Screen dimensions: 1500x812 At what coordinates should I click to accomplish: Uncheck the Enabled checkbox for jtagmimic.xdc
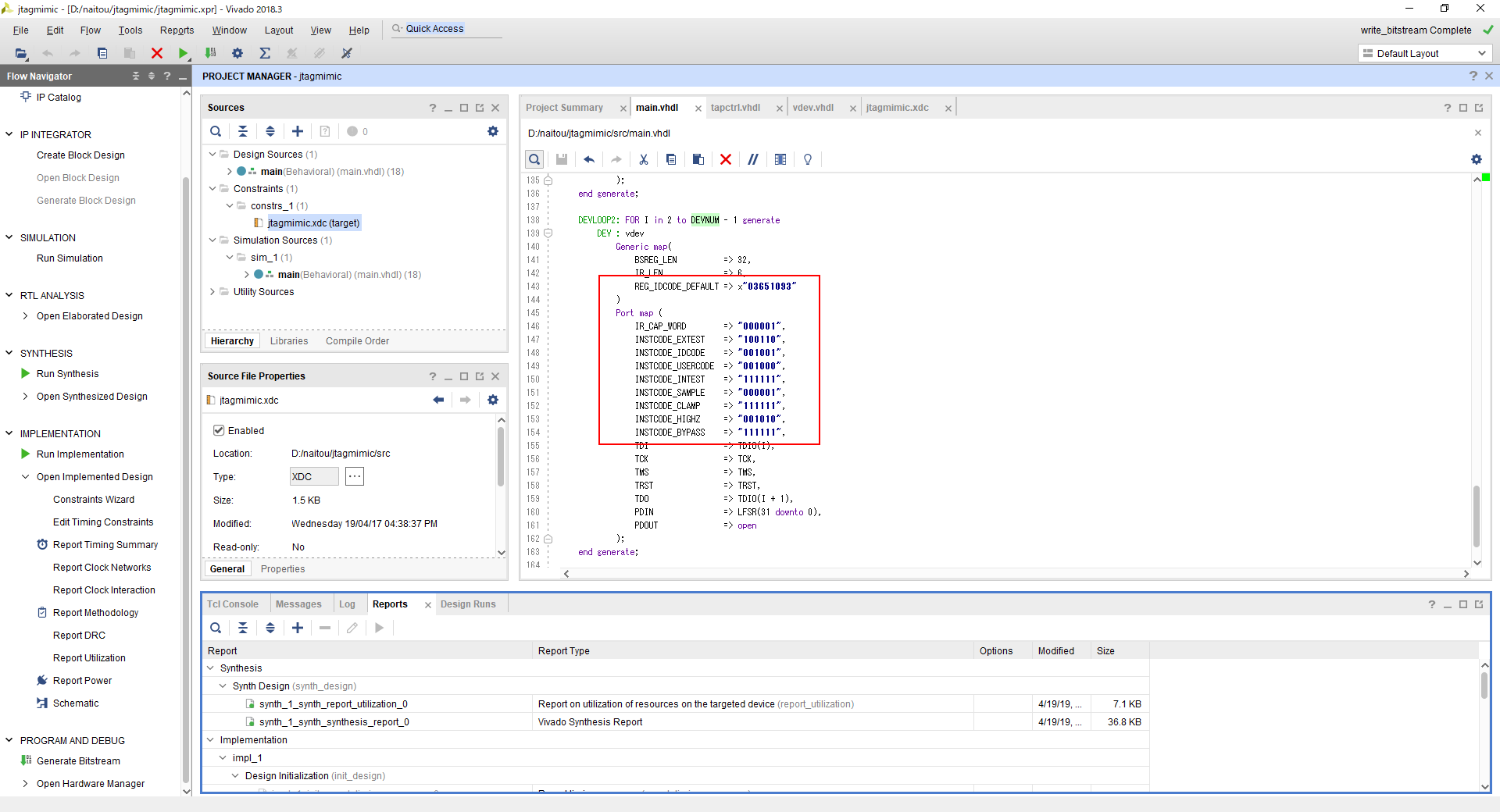[x=219, y=430]
